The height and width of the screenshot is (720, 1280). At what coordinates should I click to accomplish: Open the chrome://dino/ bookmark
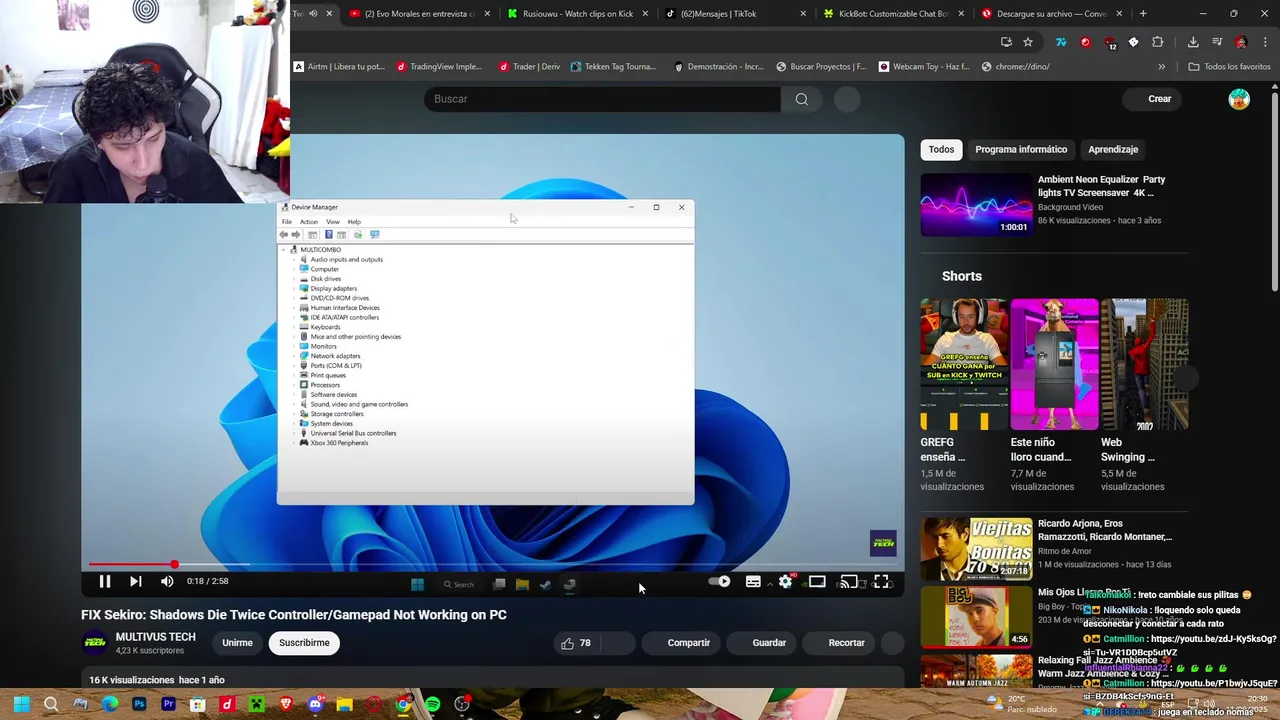click(x=1016, y=67)
